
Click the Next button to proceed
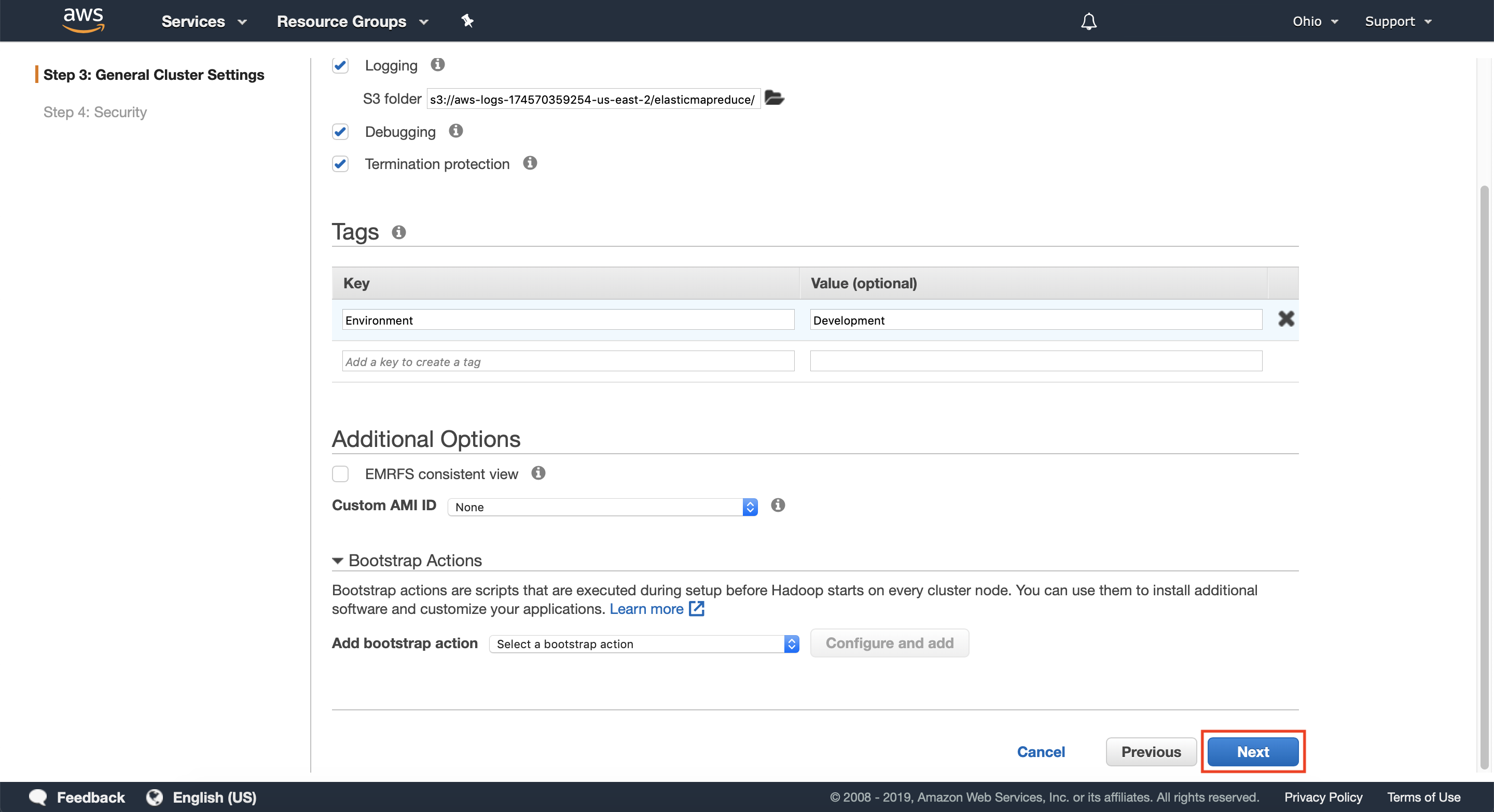(1253, 752)
